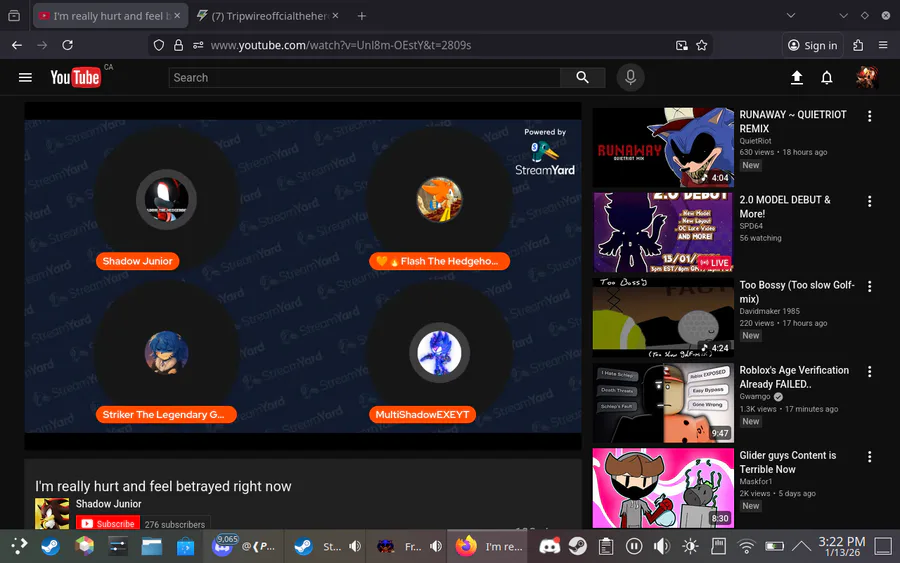Open the 2.0 DEBUT live stream thumbnail

tap(663, 232)
